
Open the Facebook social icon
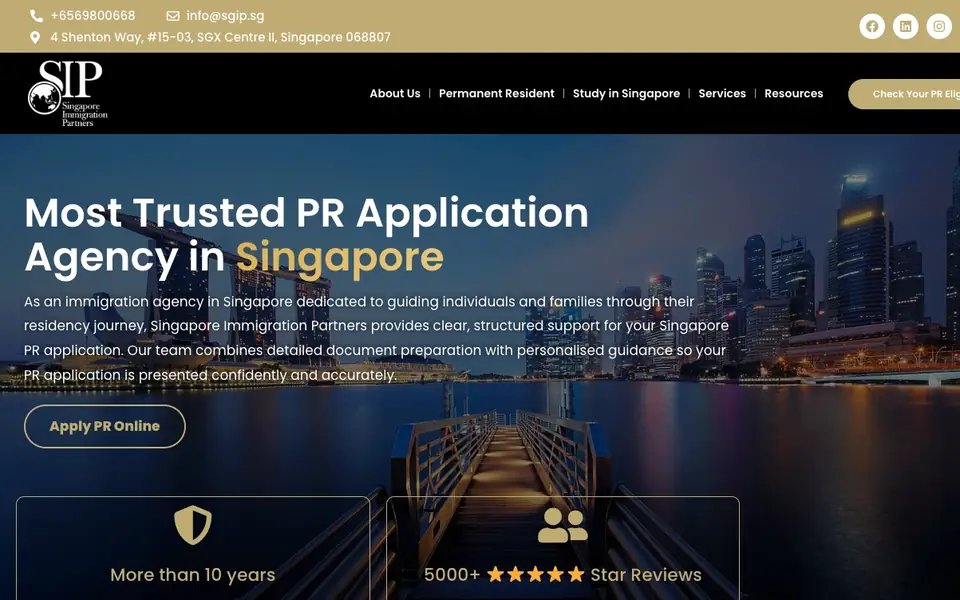click(872, 26)
